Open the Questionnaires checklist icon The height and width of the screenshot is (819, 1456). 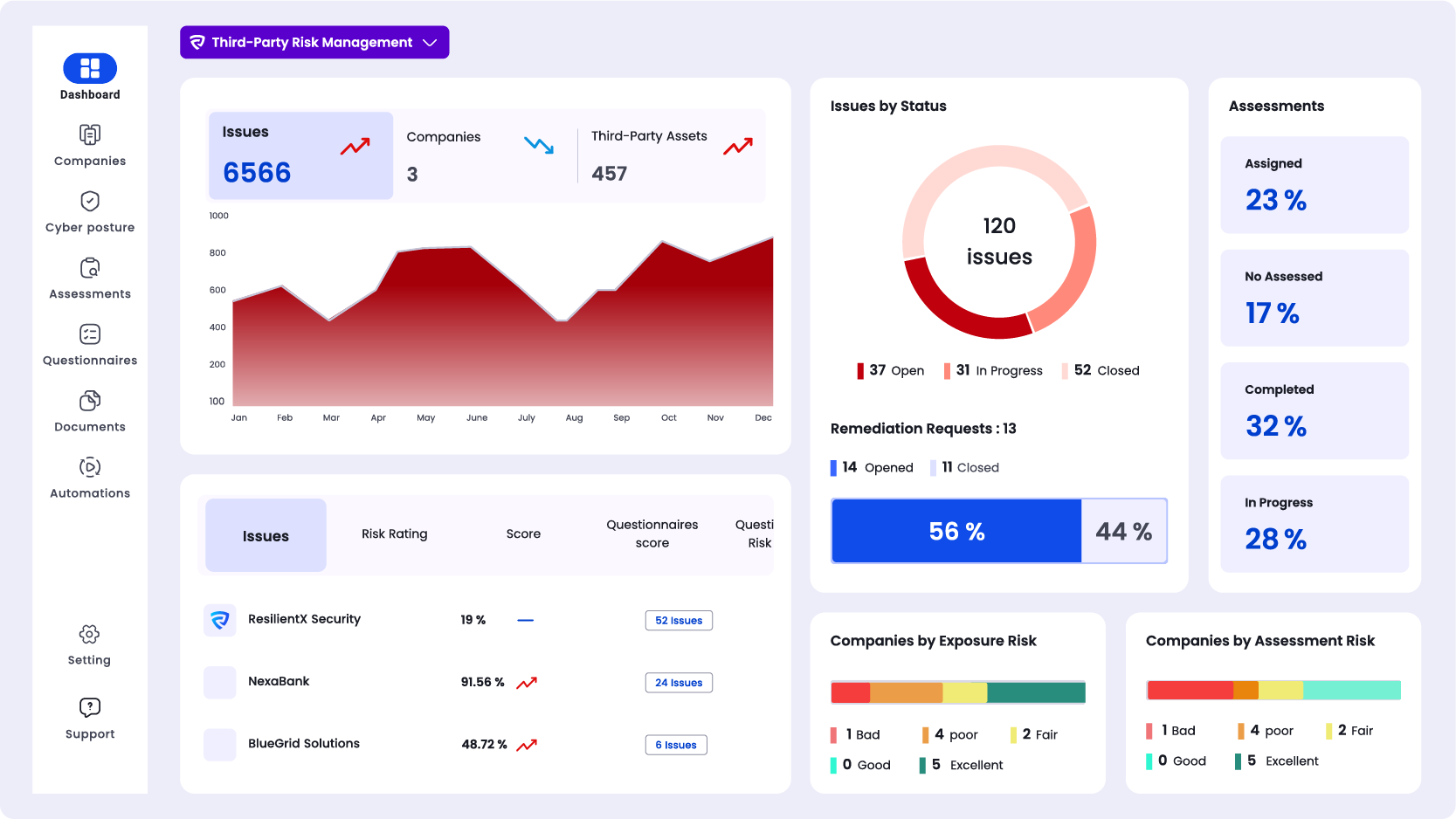[90, 334]
